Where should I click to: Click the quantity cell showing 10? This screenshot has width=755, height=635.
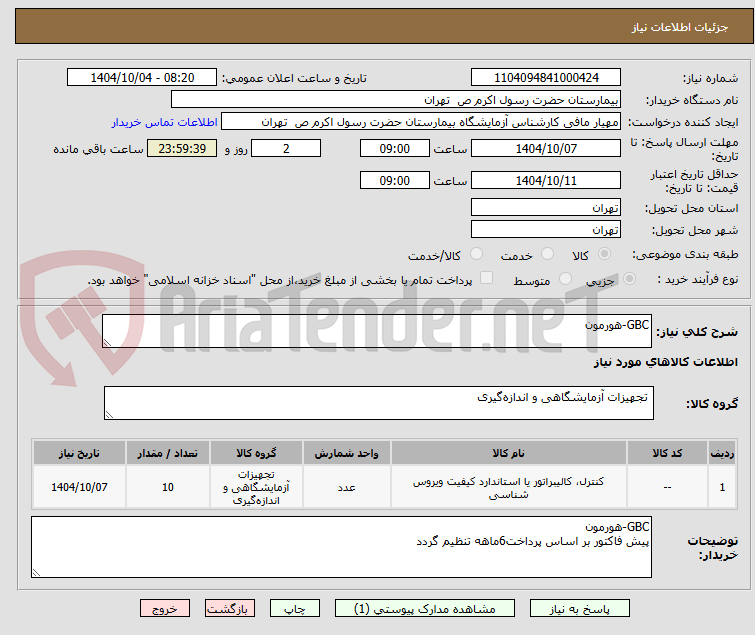[168, 487]
